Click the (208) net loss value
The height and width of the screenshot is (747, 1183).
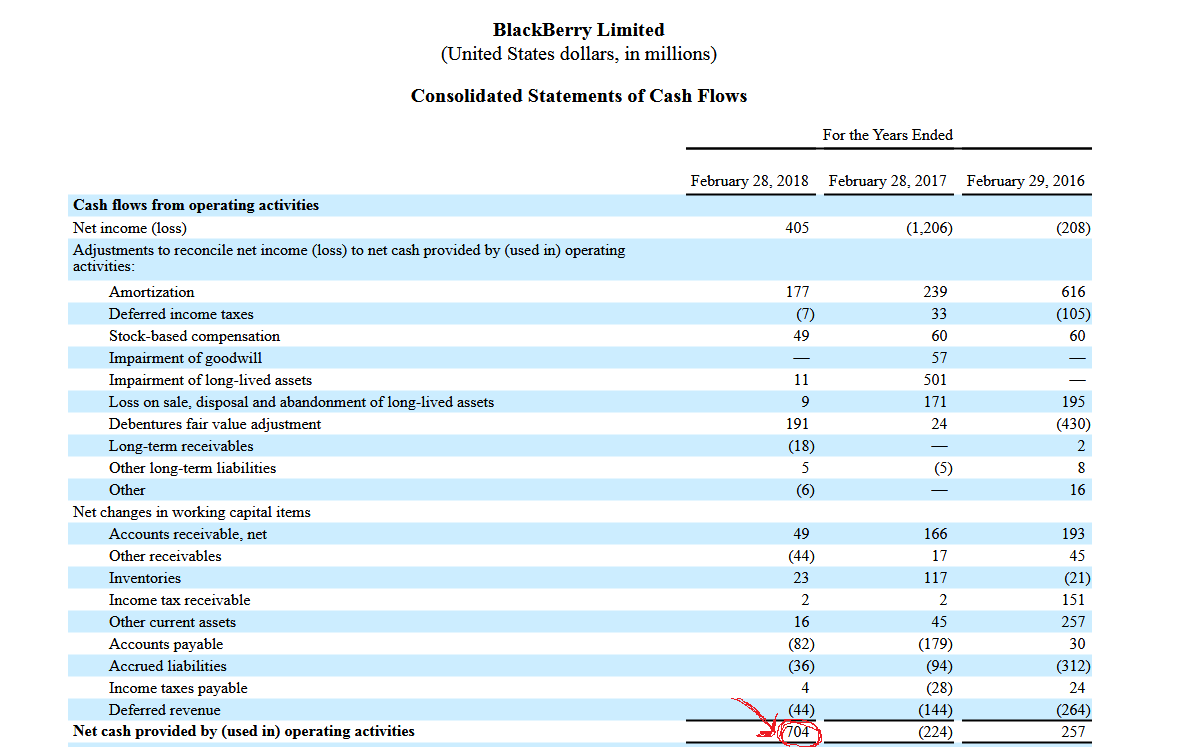(1073, 228)
